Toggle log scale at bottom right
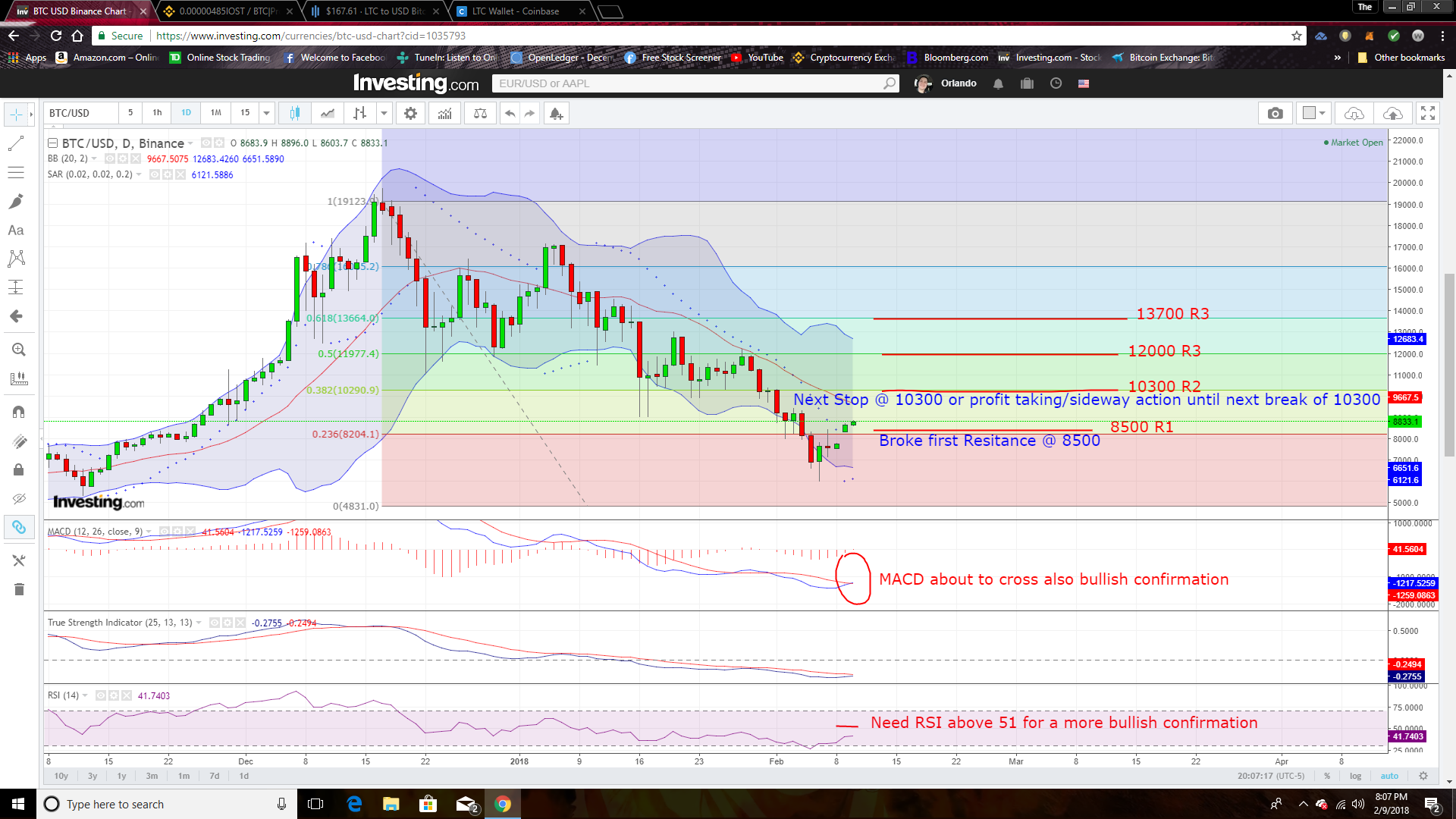The height and width of the screenshot is (819, 1456). (1355, 776)
